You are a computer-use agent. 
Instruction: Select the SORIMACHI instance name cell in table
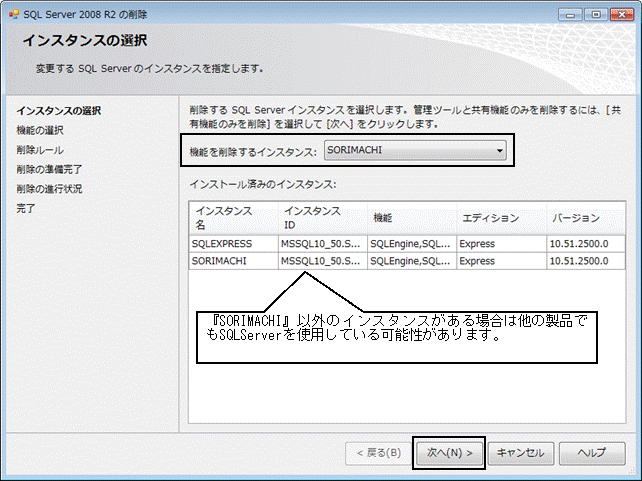(234, 261)
